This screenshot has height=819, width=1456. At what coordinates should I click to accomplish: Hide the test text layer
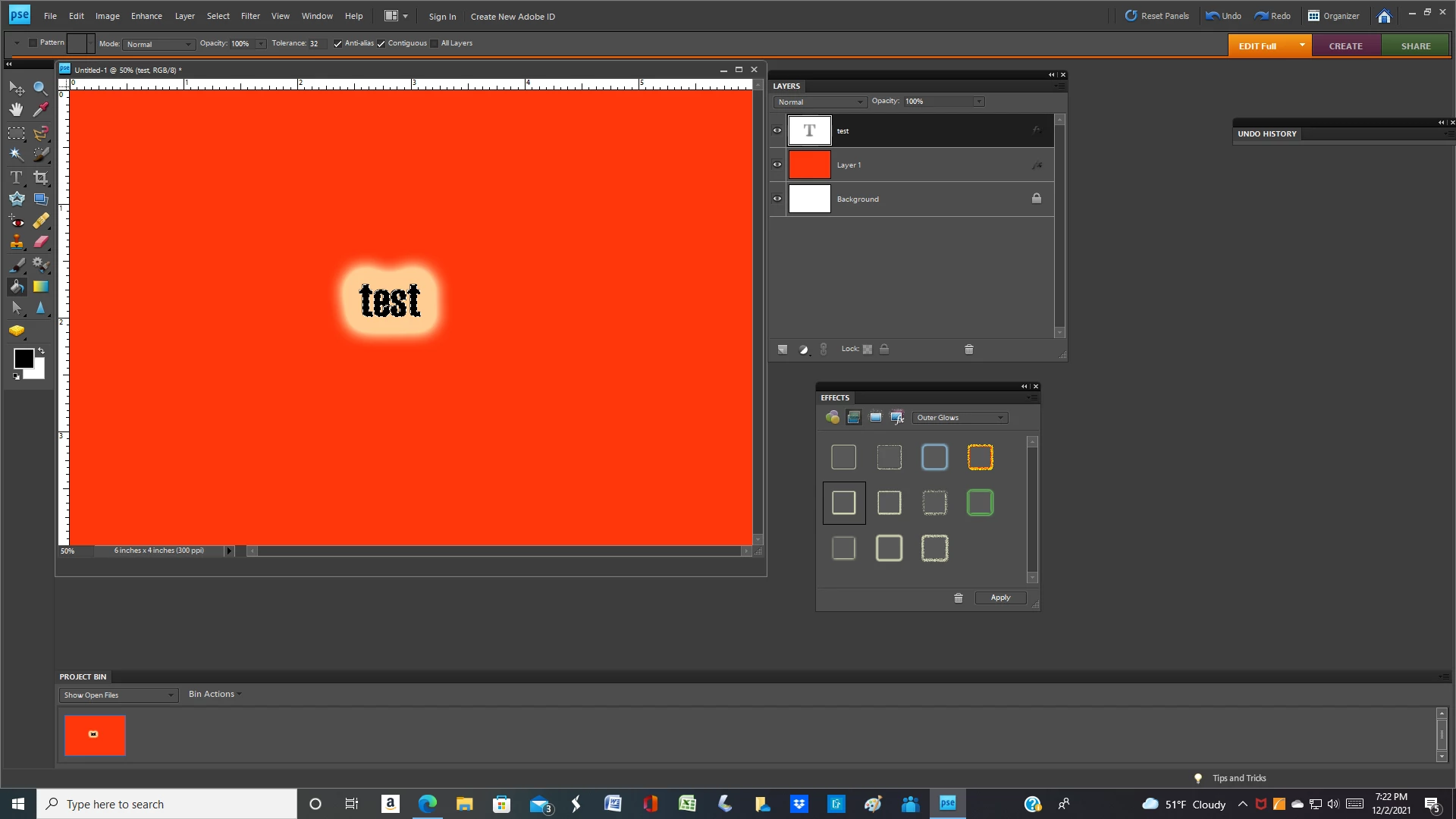pos(777,130)
